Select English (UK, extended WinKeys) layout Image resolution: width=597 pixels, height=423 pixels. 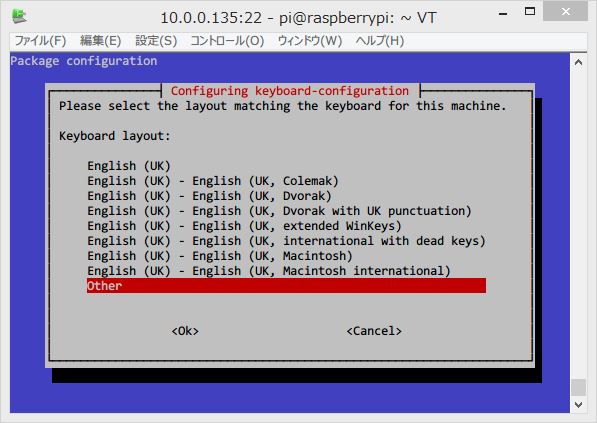click(244, 226)
